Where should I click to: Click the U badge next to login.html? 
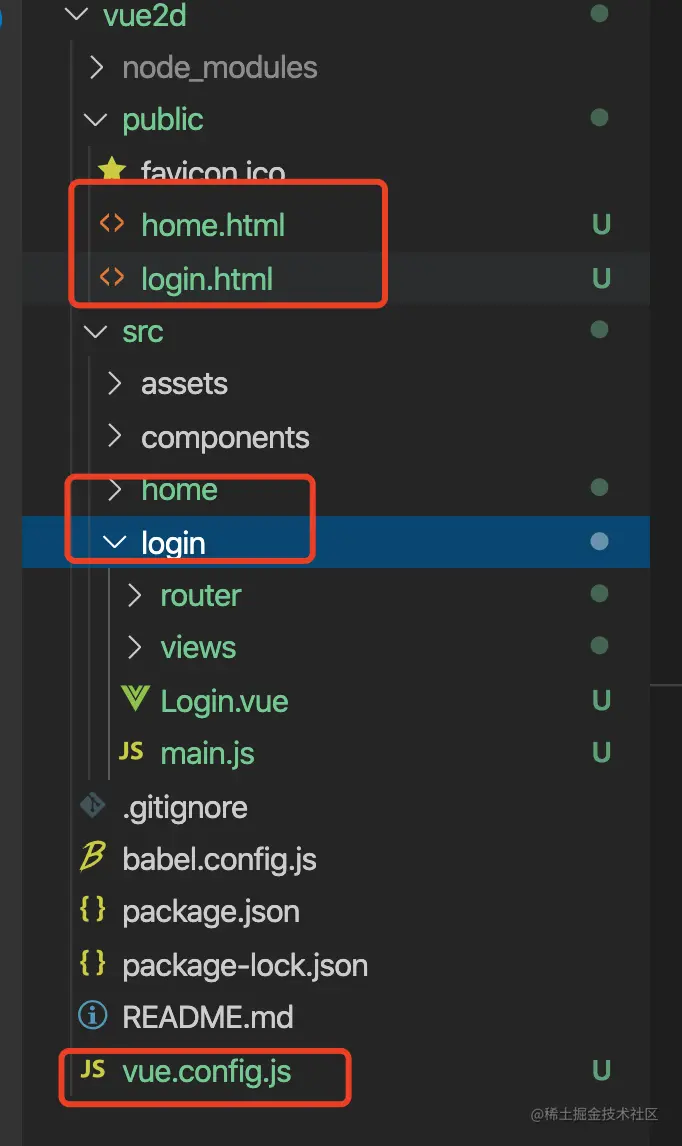point(600,278)
